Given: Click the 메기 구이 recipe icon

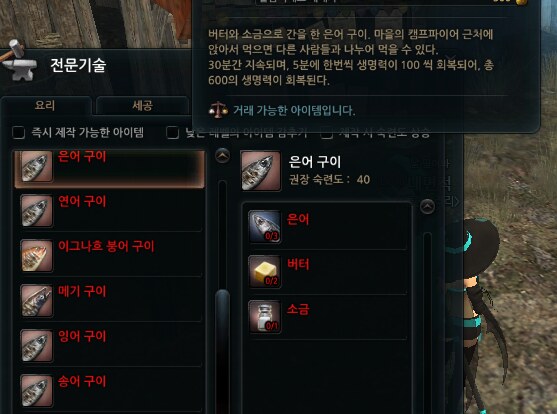Looking at the screenshot, I should tap(36, 301).
